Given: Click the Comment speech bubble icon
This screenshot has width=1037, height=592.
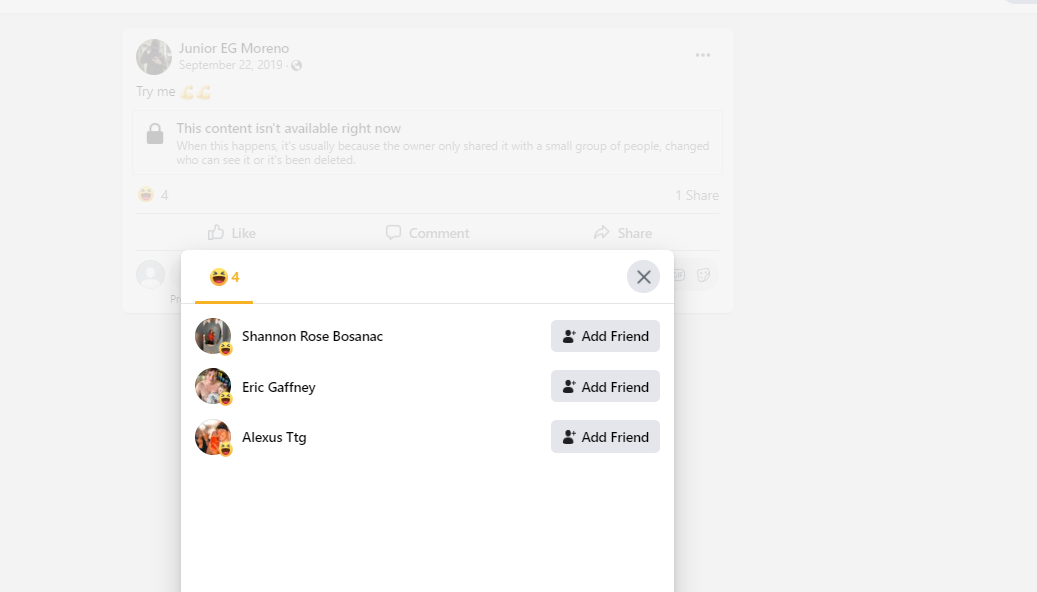Looking at the screenshot, I should [x=394, y=232].
